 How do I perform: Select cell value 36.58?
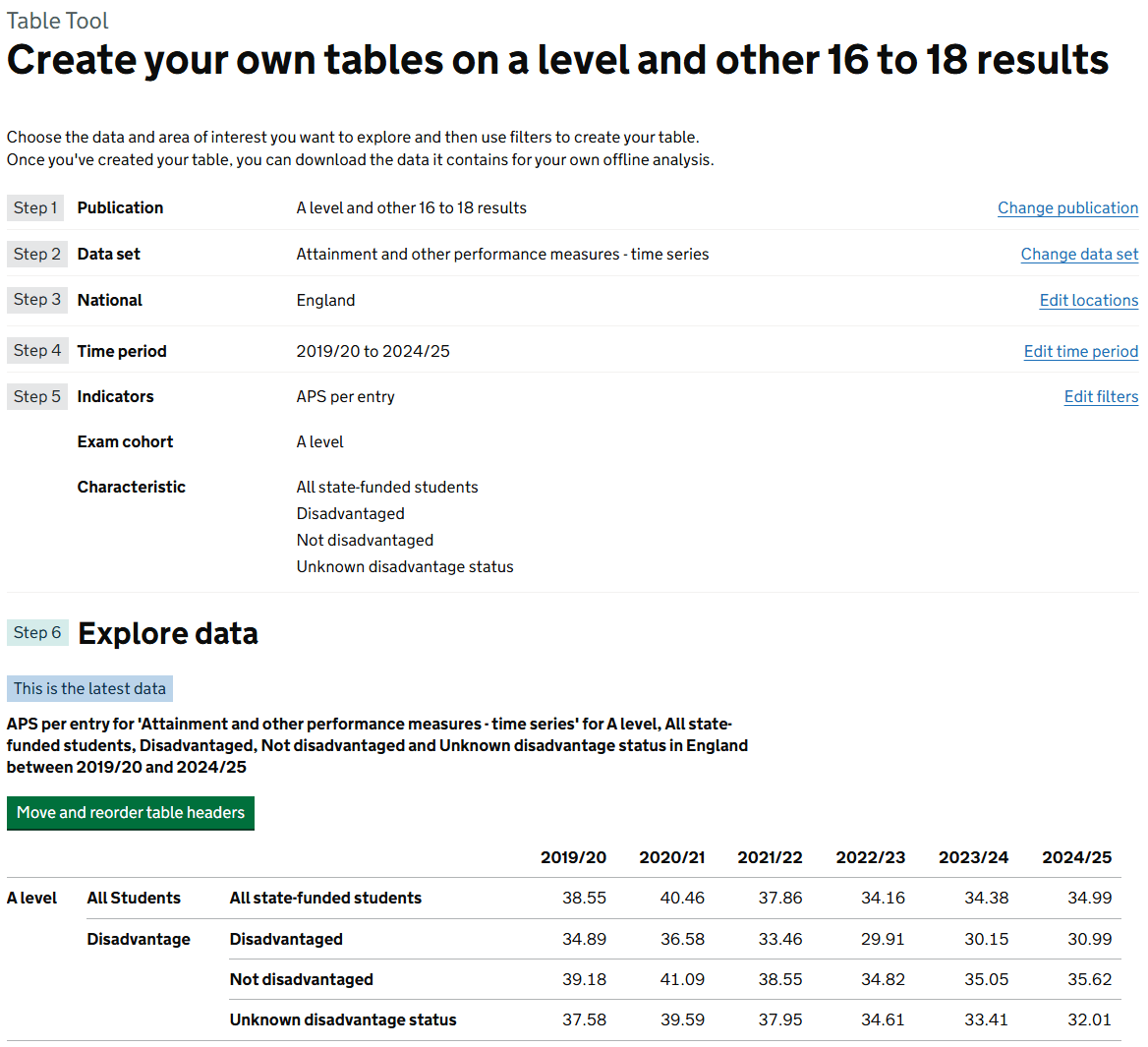tap(682, 940)
